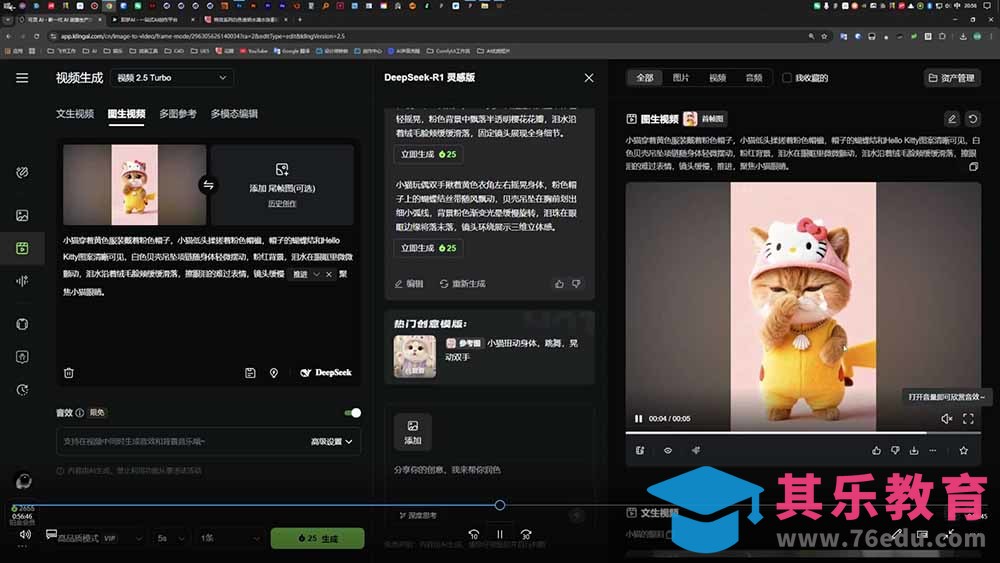Open the 5s duration dropdown
1000x563 pixels.
pyautogui.click(x=171, y=538)
